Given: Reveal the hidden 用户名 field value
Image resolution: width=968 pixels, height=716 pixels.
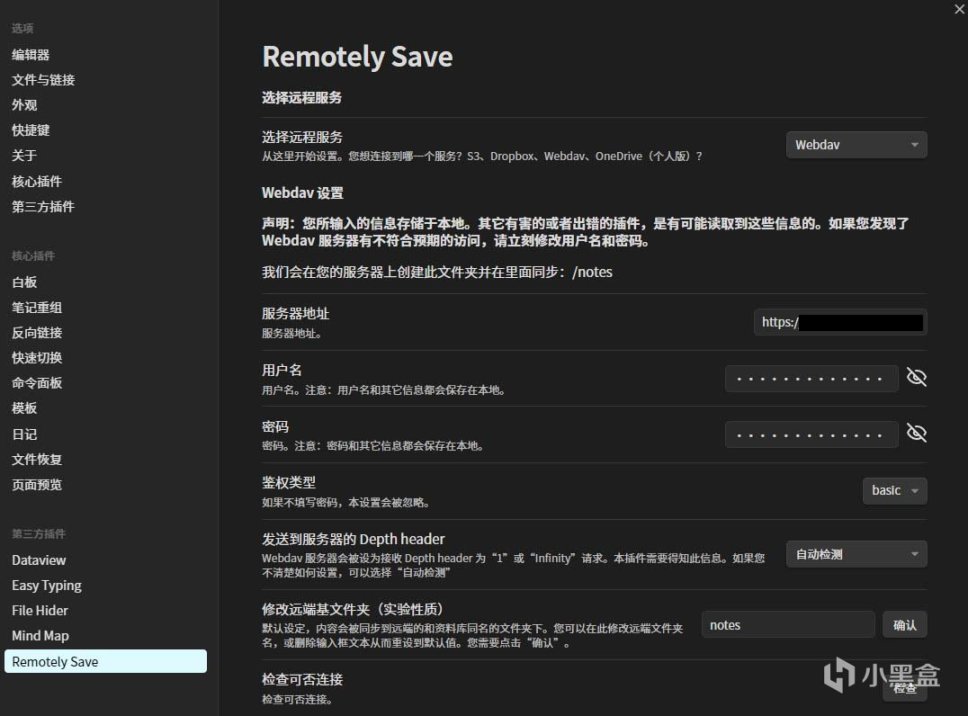Looking at the screenshot, I should pos(916,377).
